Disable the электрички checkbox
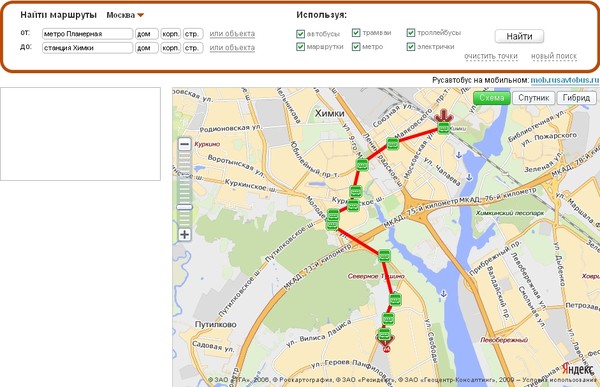 (x=411, y=47)
